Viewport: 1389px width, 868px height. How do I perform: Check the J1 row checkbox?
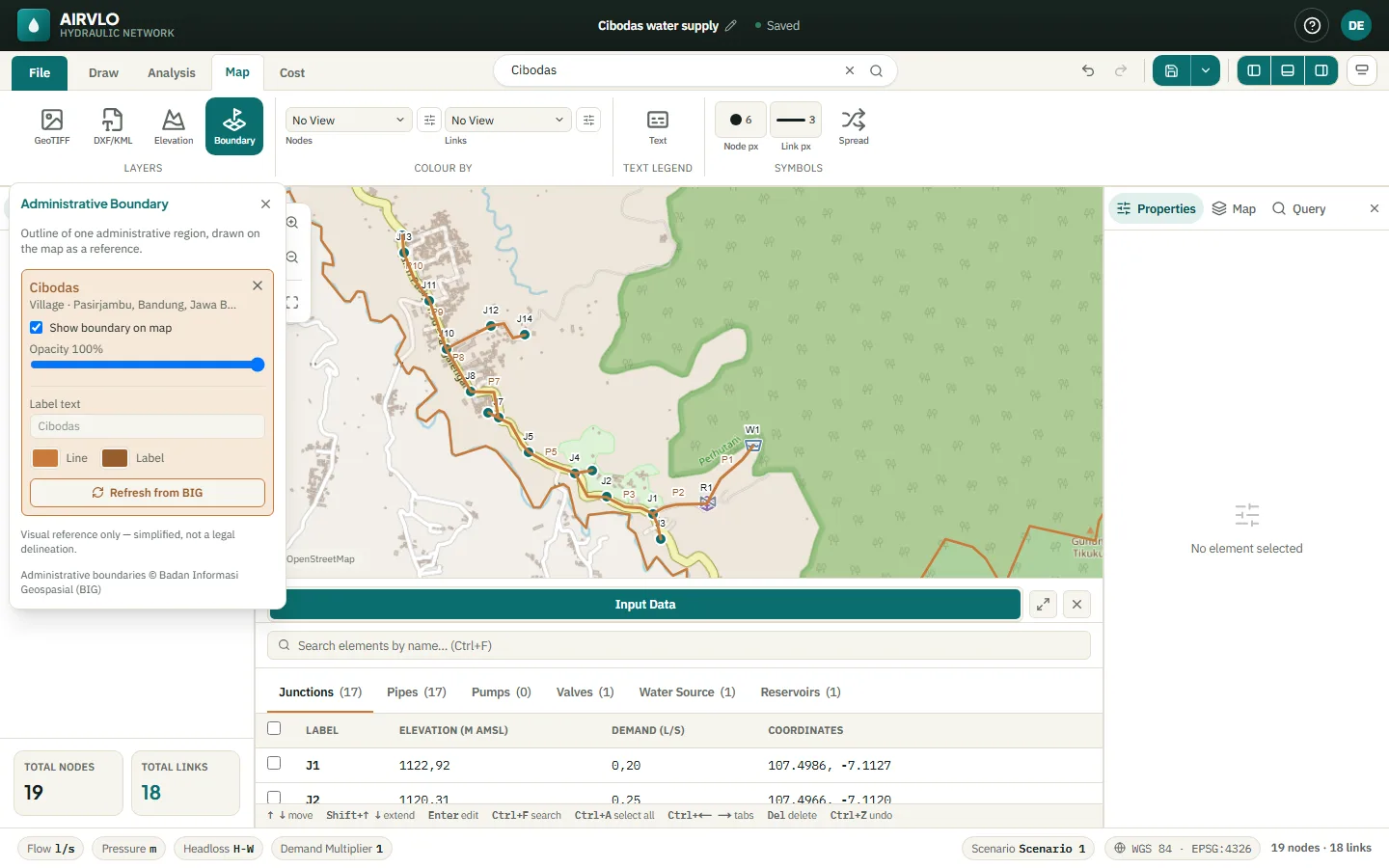point(274,764)
